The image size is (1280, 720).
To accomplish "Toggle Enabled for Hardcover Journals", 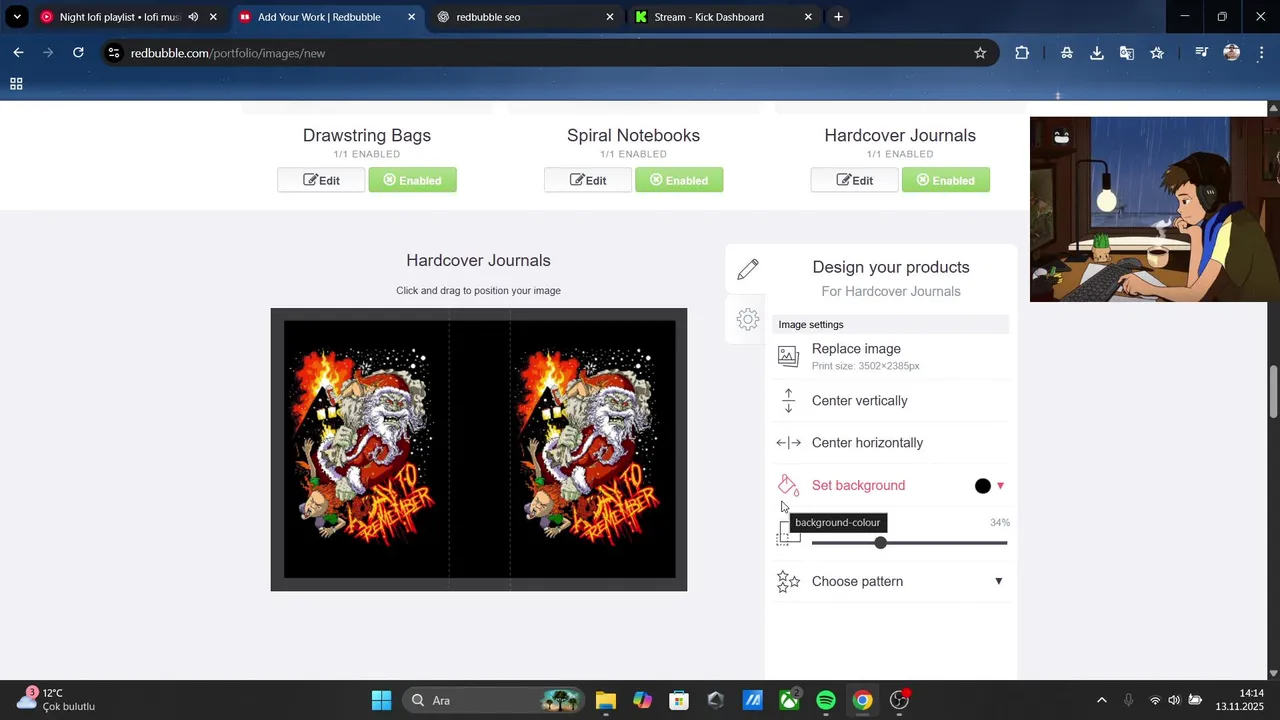I will [x=946, y=180].
